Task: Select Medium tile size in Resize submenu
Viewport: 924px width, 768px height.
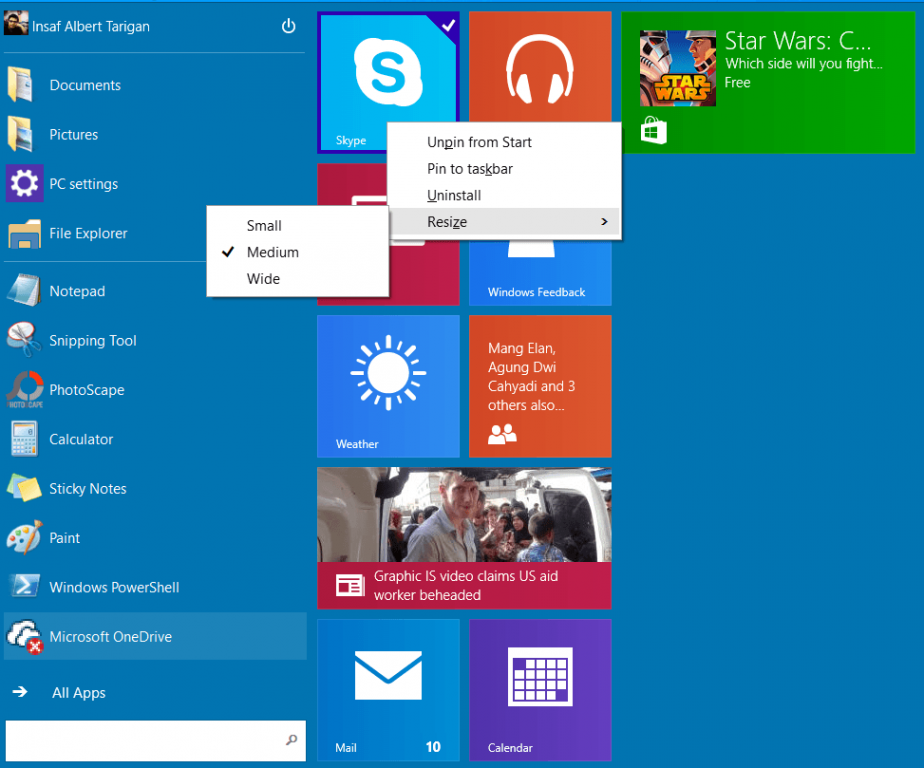Action: (x=272, y=252)
